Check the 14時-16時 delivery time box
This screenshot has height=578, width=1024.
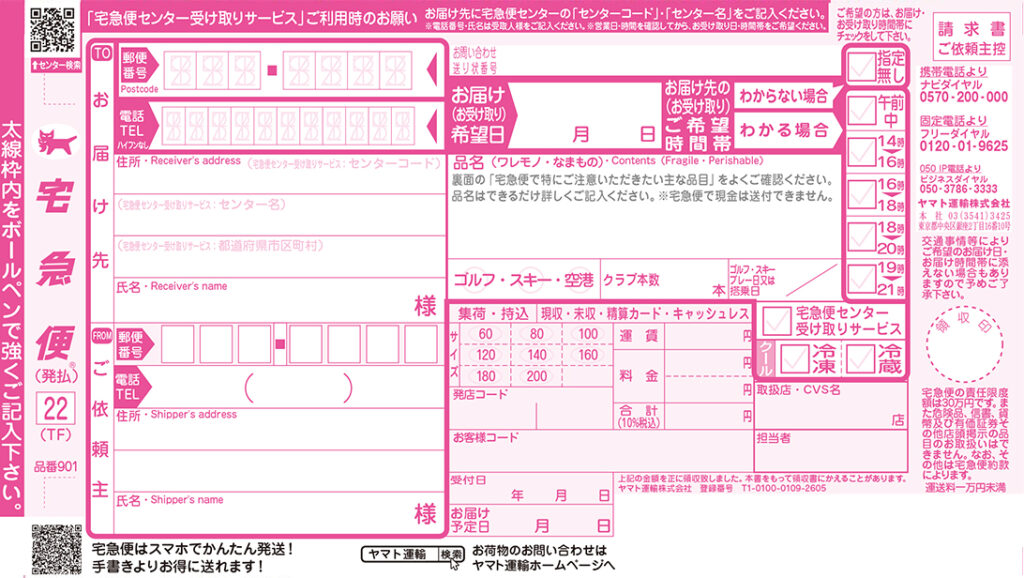(x=861, y=152)
